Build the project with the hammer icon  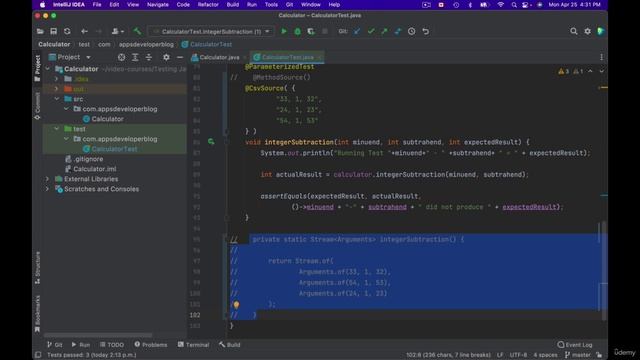click(137, 31)
